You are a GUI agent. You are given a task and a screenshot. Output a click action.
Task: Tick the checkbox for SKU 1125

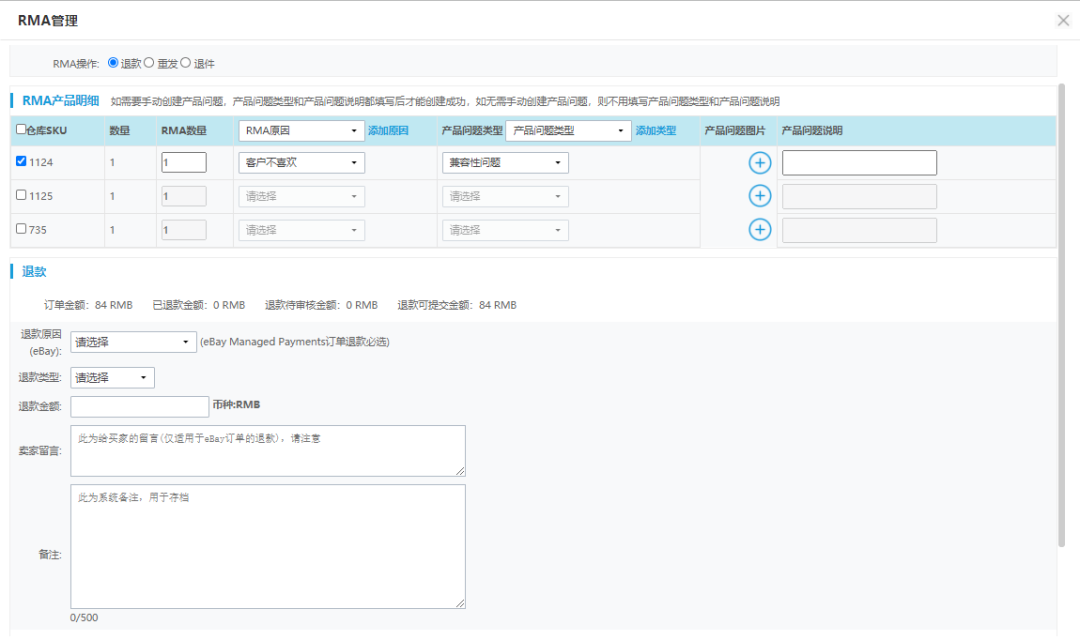[22, 196]
